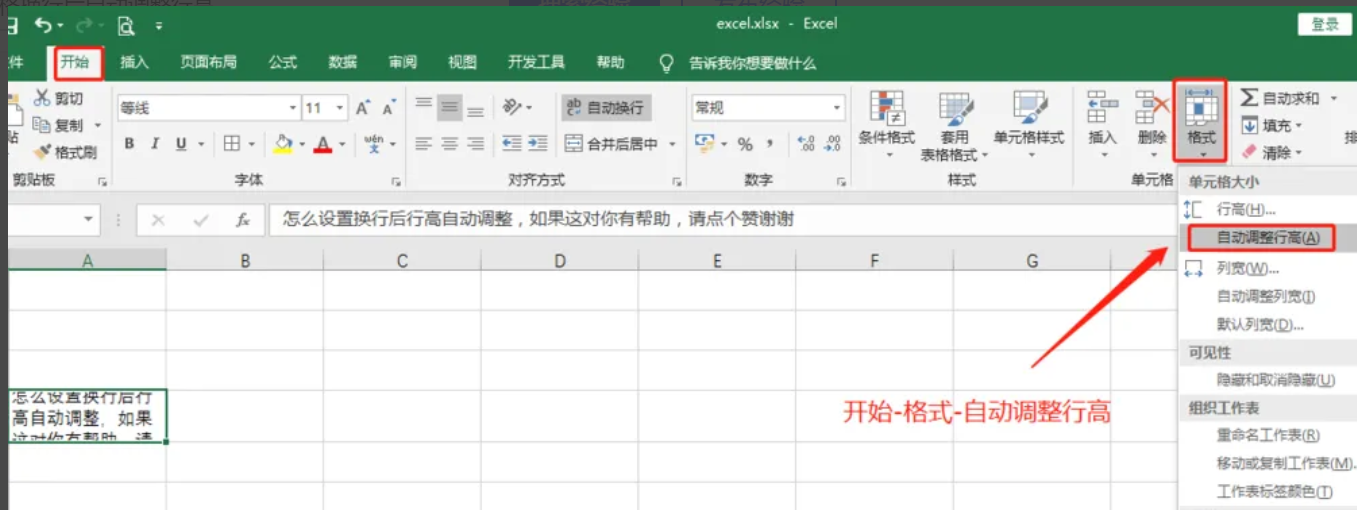Viewport: 1357px width, 510px height.
Task: Click the percent style icon
Action: click(x=745, y=144)
